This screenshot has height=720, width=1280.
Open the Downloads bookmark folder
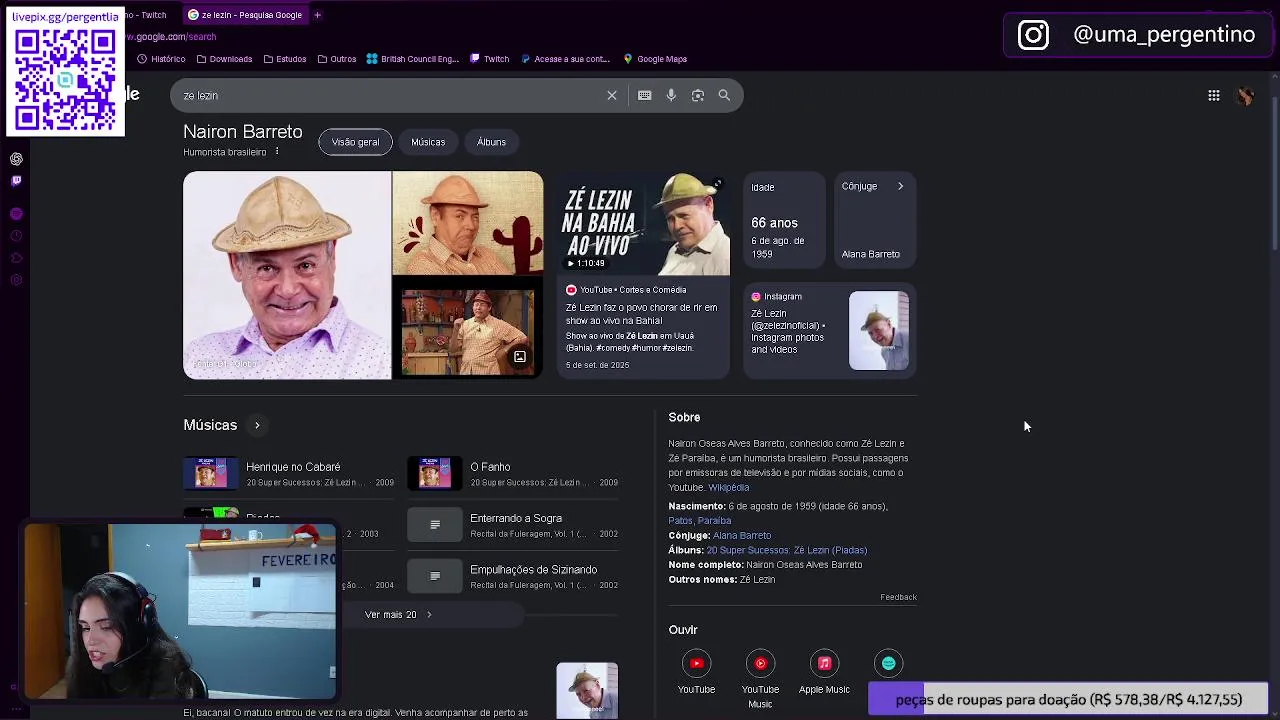pos(224,59)
